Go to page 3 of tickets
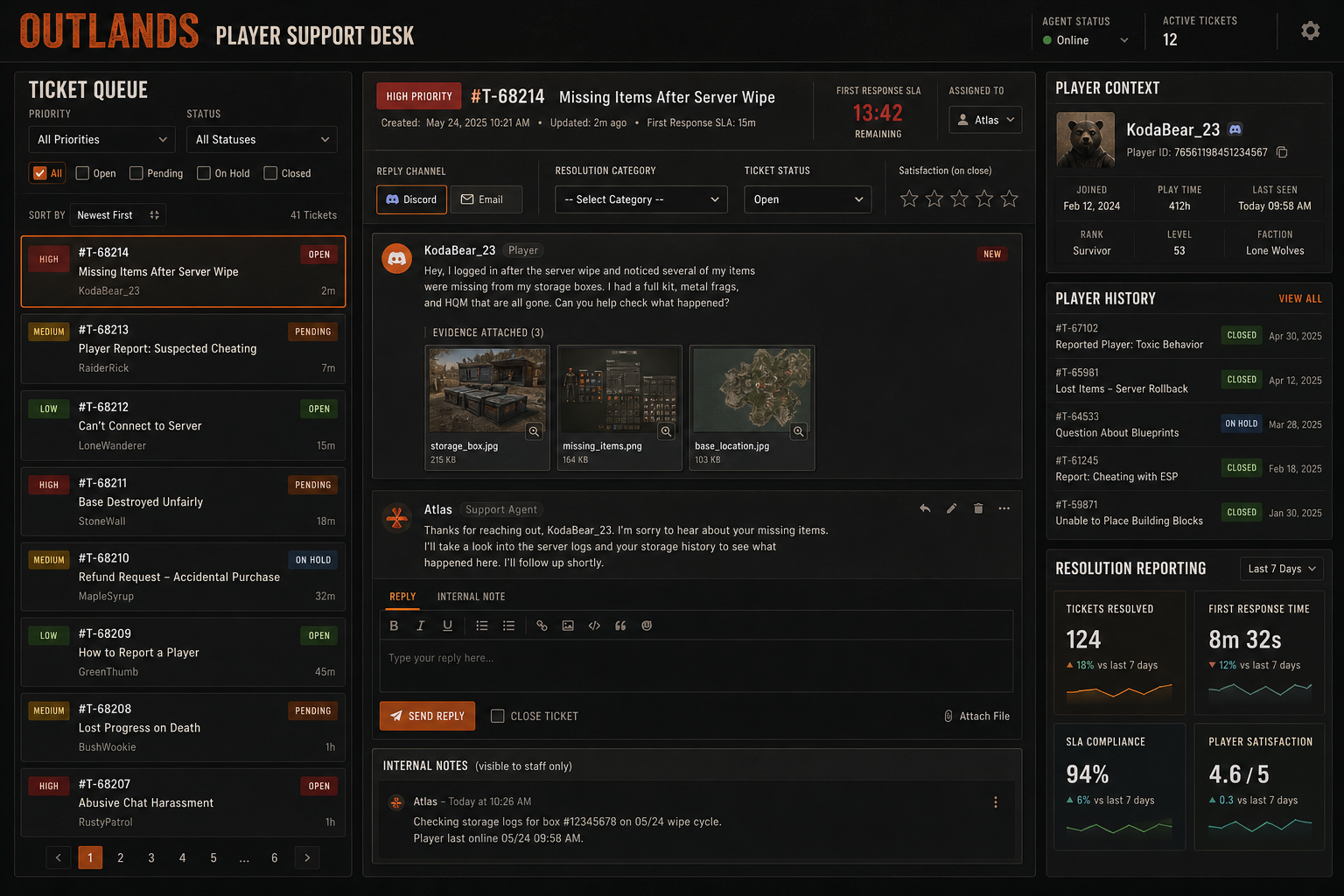The image size is (1344, 896). (x=151, y=857)
